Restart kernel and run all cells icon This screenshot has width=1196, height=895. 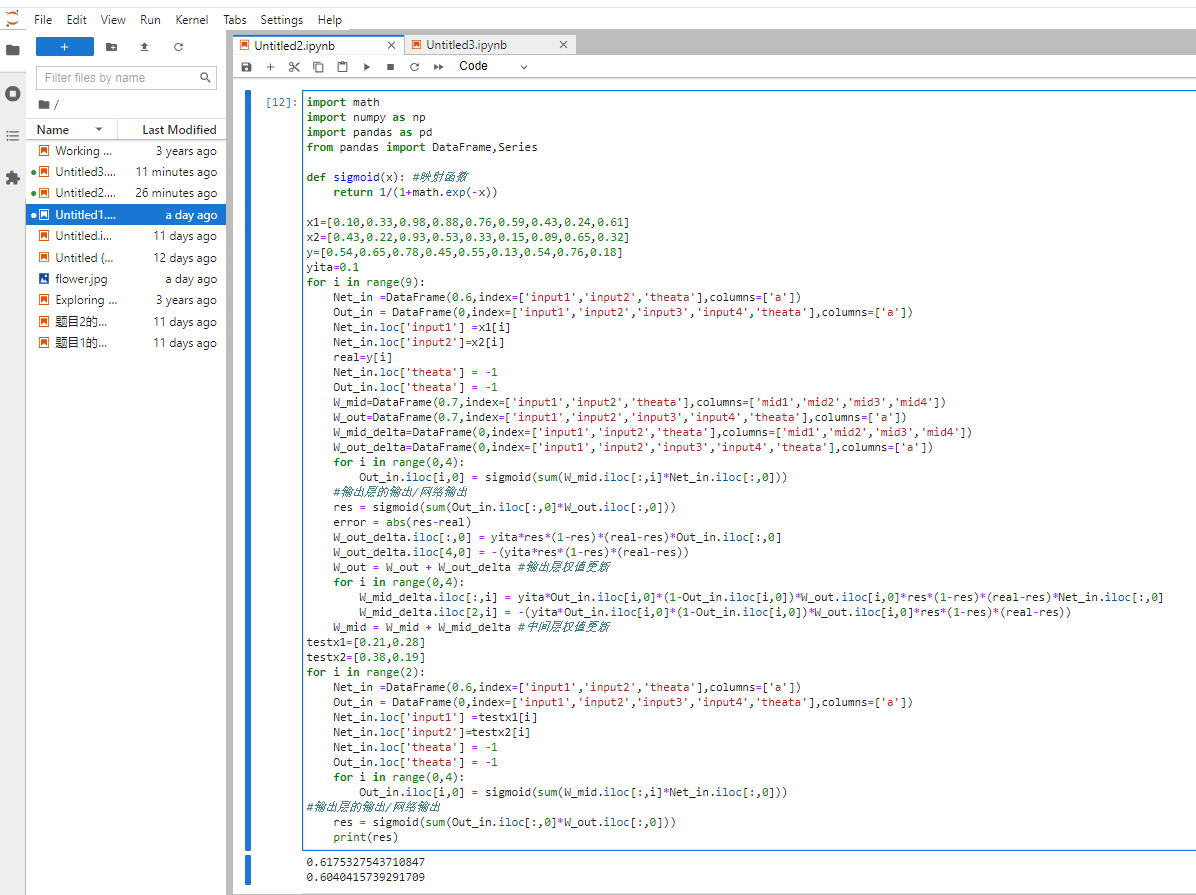click(x=438, y=67)
